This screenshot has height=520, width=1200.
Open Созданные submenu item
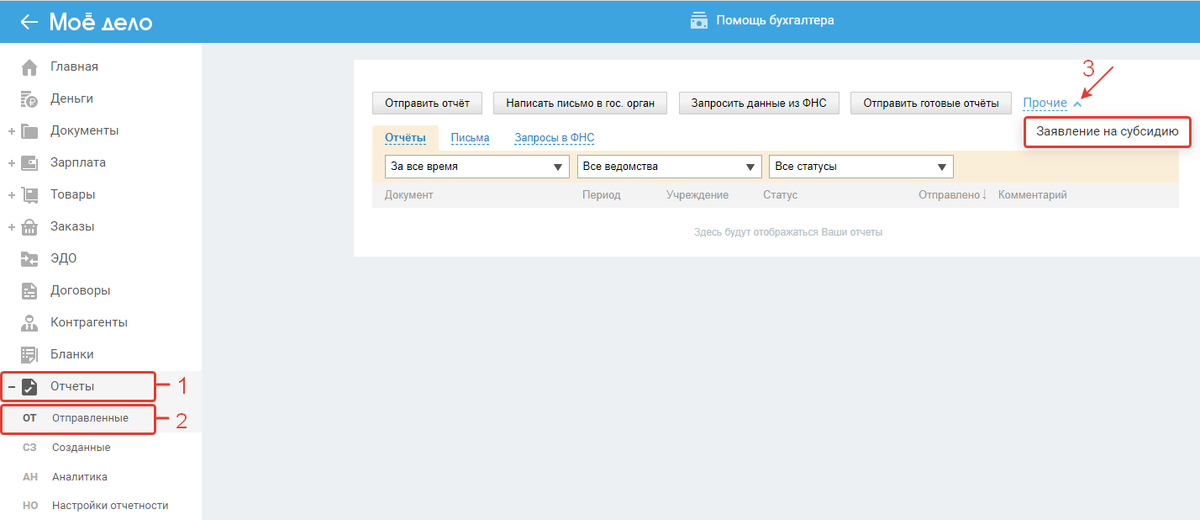point(81,447)
